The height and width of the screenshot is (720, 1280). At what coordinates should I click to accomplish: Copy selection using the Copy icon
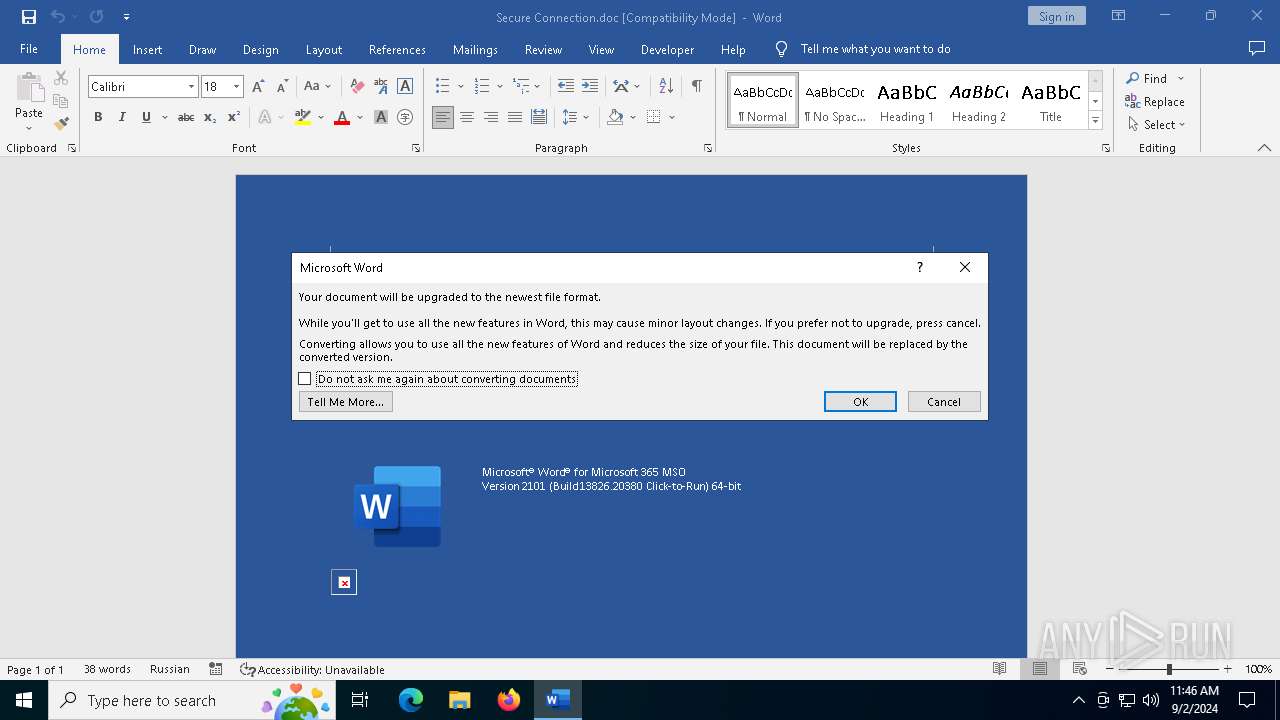(x=61, y=101)
